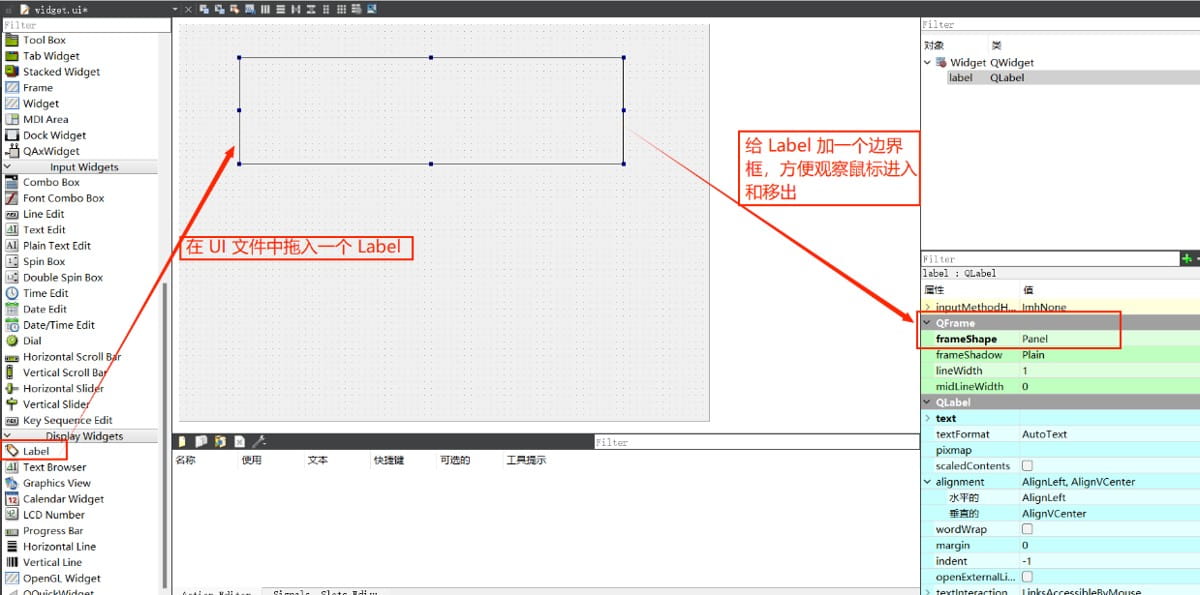Select the LCD Number widget
The image size is (1200, 595).
(x=54, y=514)
